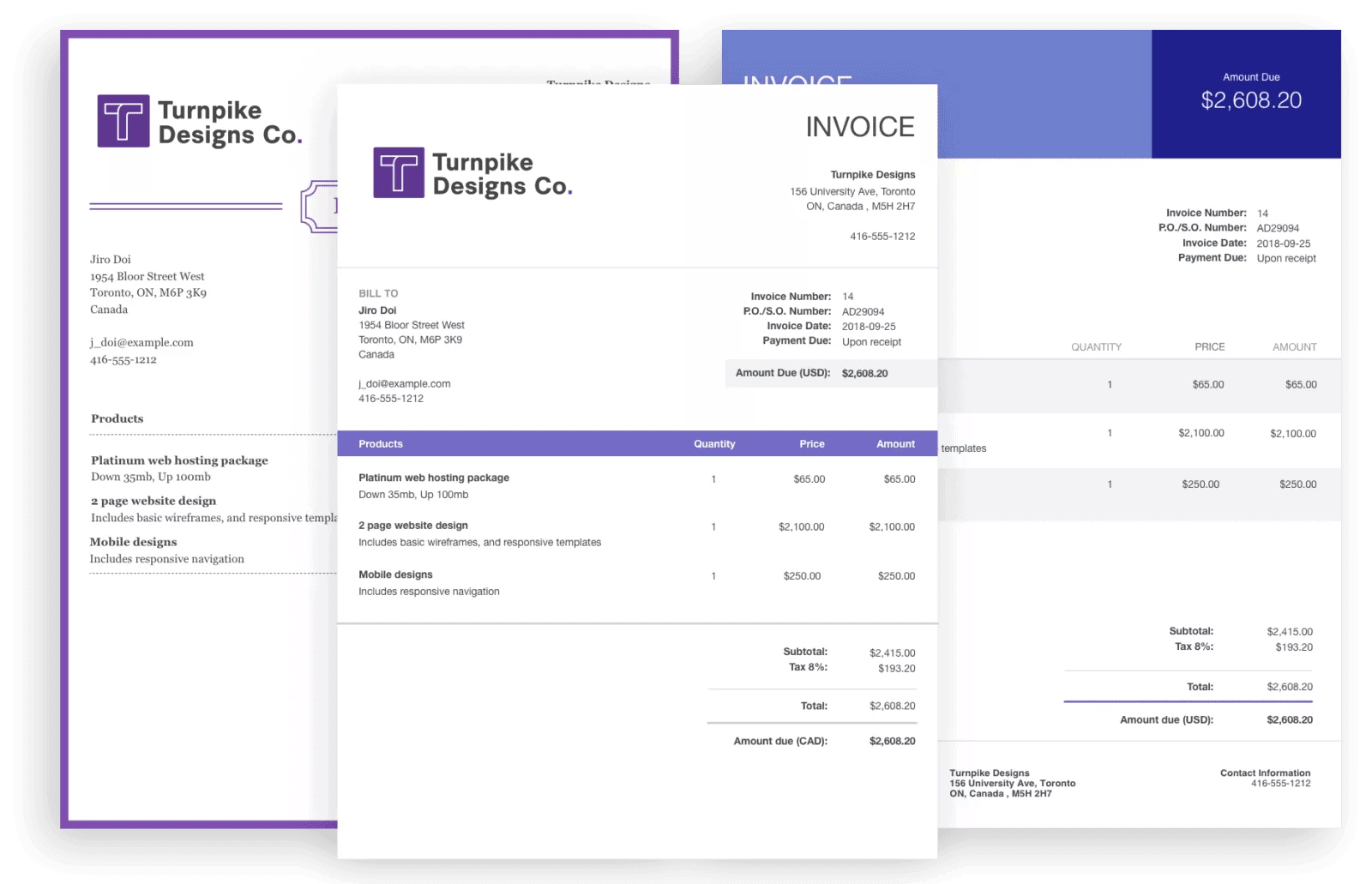The height and width of the screenshot is (884, 1372).
Task: Click the purple T logo on the left invoice
Action: click(123, 121)
